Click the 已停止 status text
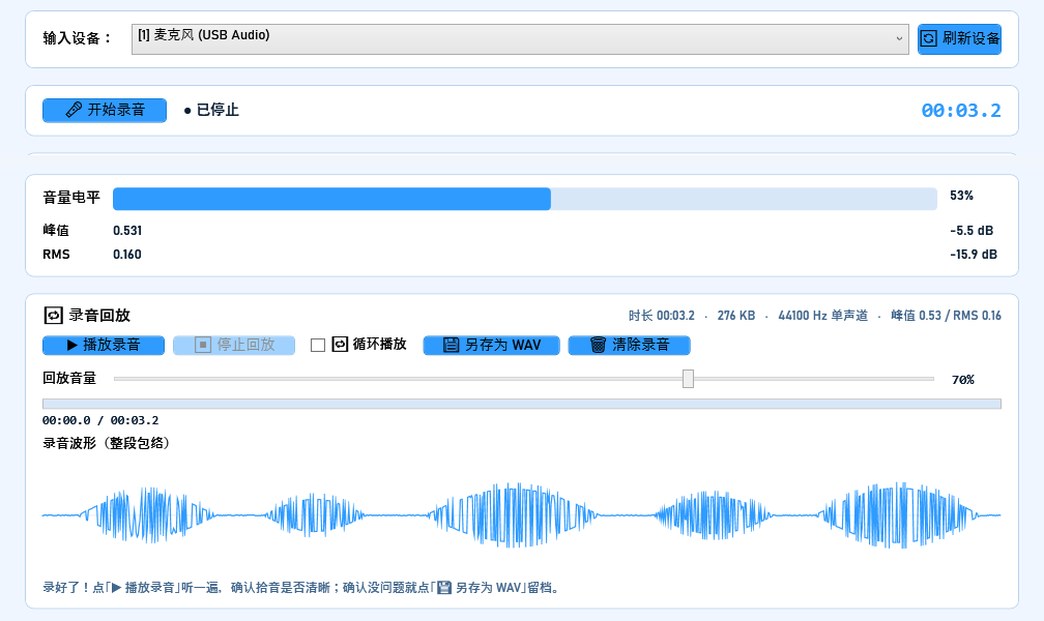 click(217, 110)
